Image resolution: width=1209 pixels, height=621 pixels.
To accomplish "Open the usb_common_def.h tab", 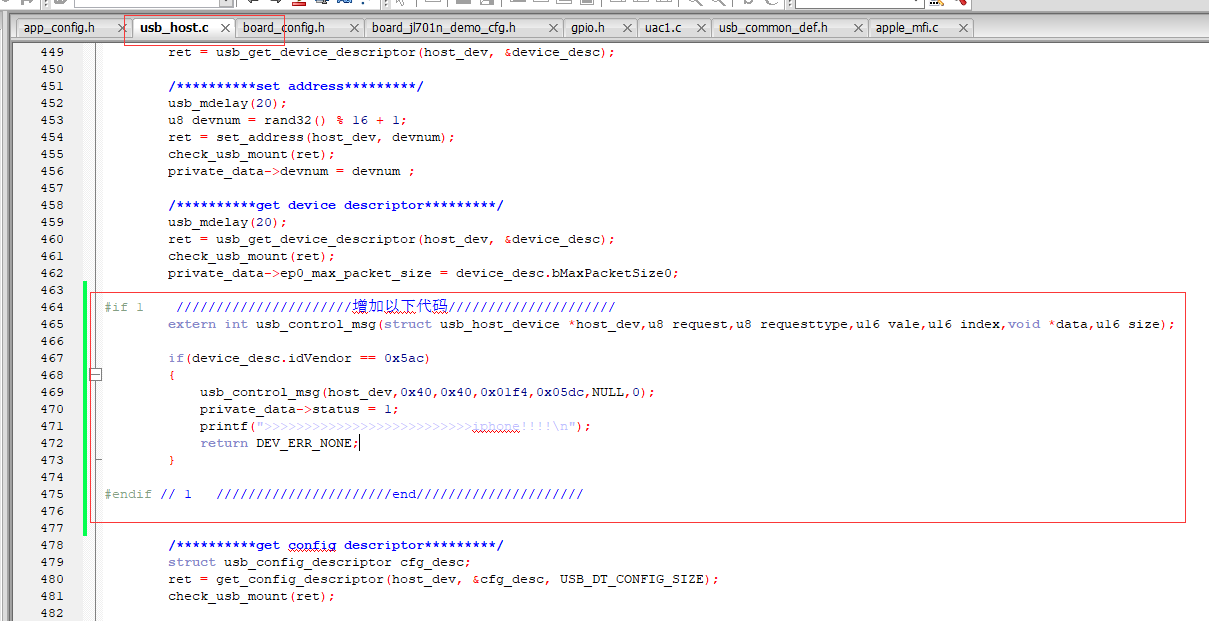I will 774,28.
